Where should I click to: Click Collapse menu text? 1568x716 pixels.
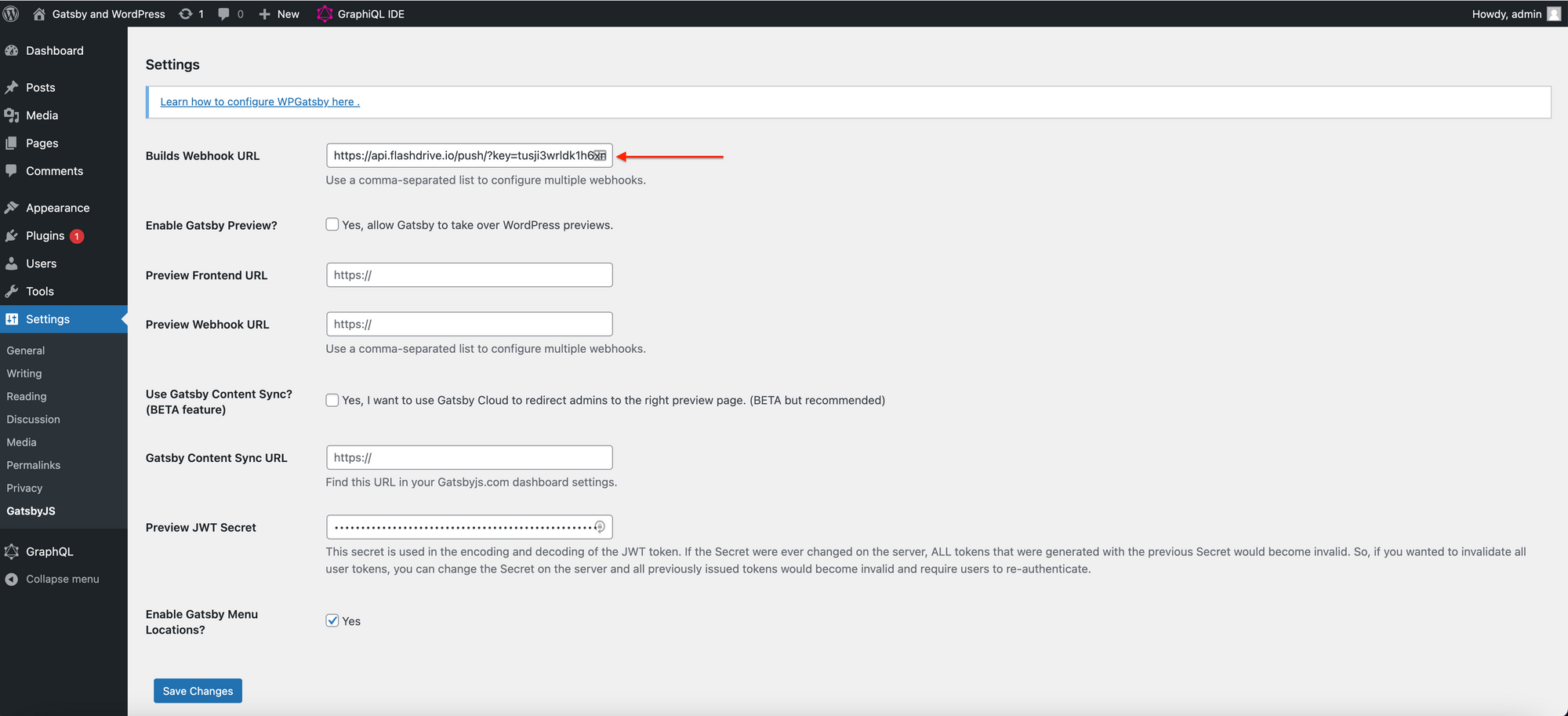coord(63,579)
